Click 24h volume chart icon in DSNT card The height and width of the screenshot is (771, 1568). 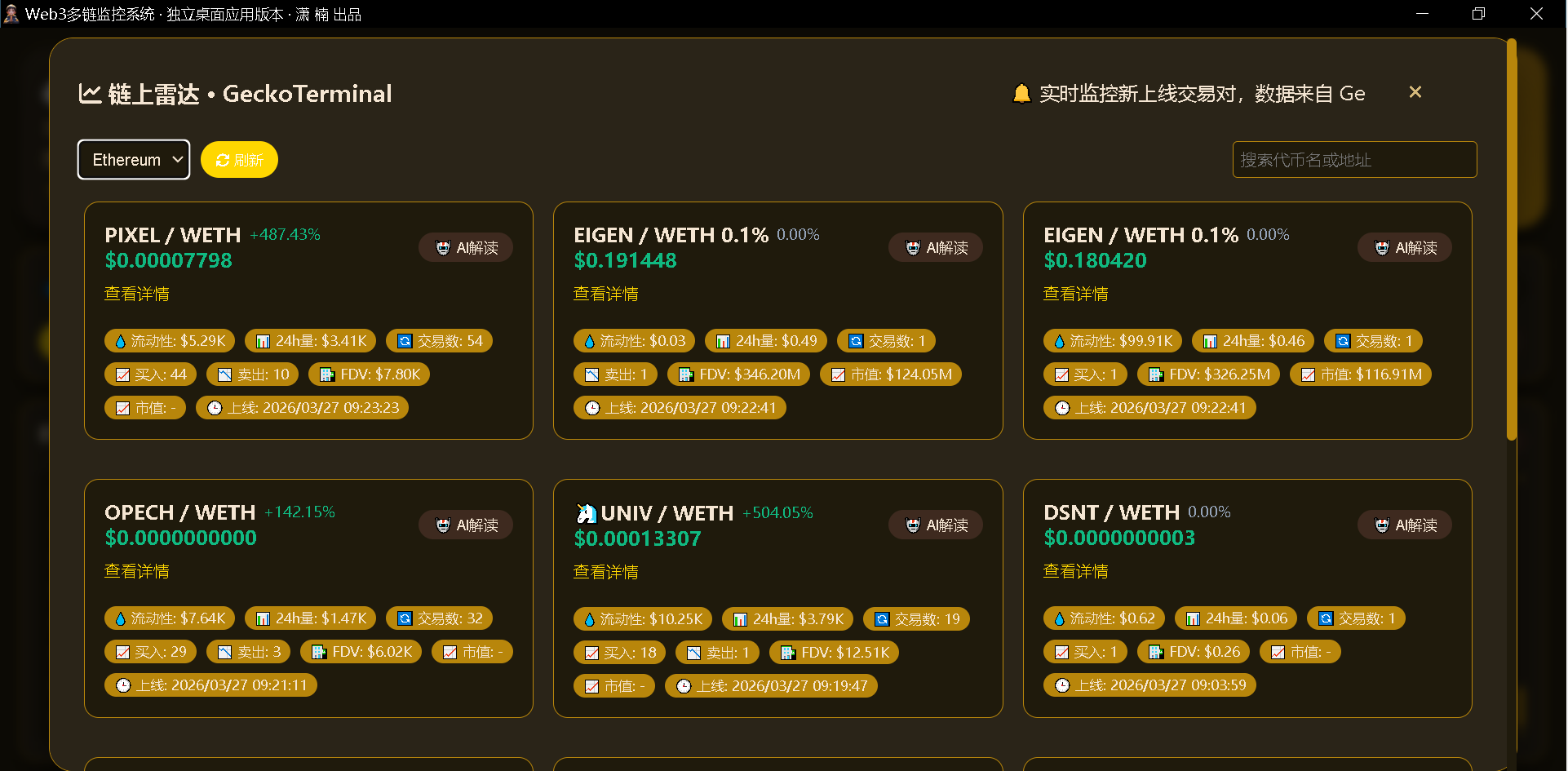coord(1193,618)
